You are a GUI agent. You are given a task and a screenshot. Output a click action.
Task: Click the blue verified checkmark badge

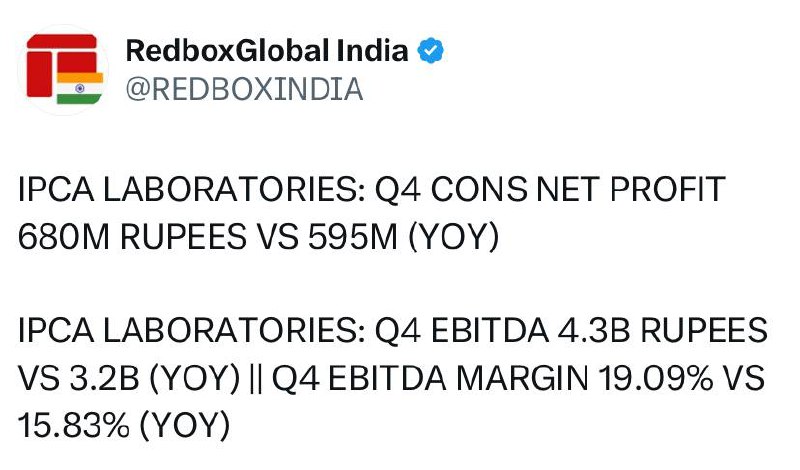[x=431, y=51]
